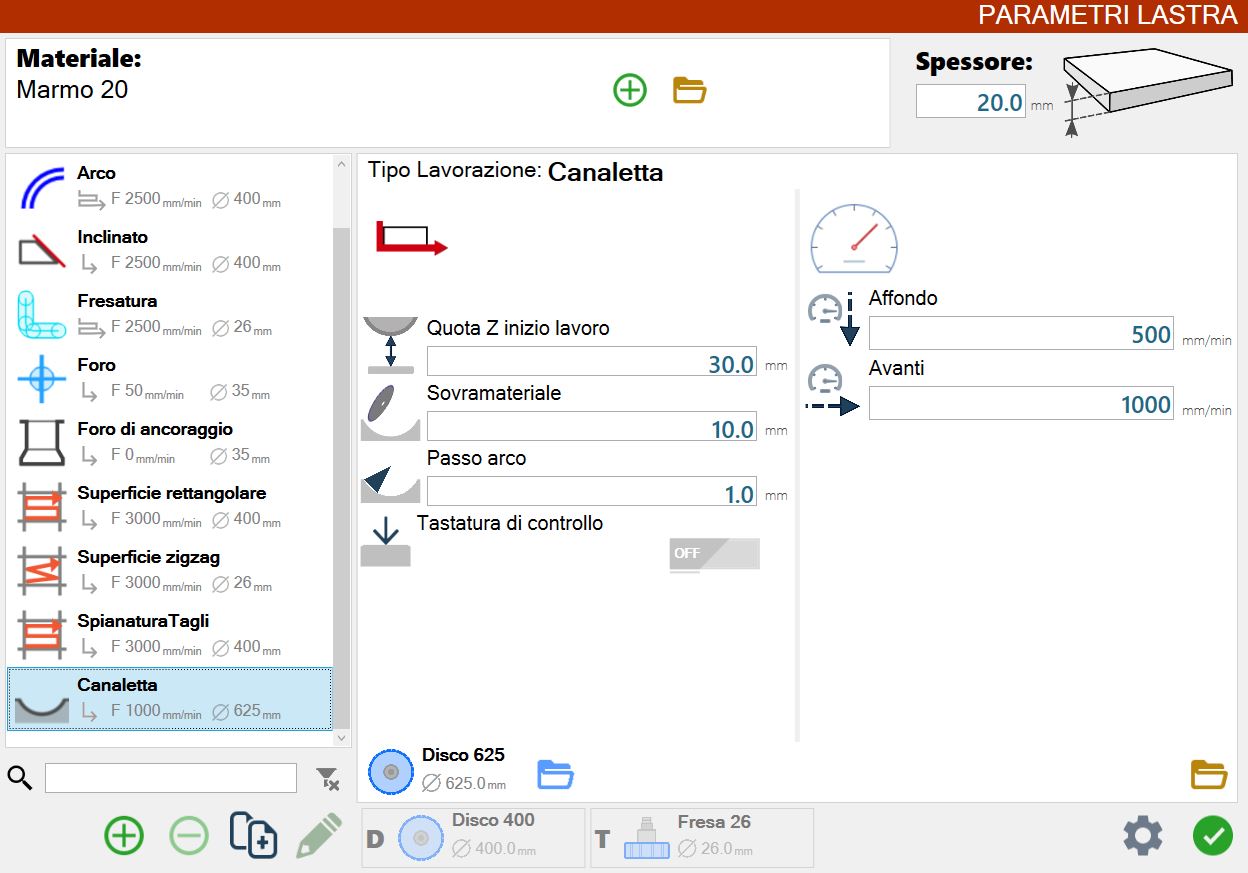The image size is (1248, 873).
Task: Select the Disco 400 tool button
Action: [x=473, y=837]
